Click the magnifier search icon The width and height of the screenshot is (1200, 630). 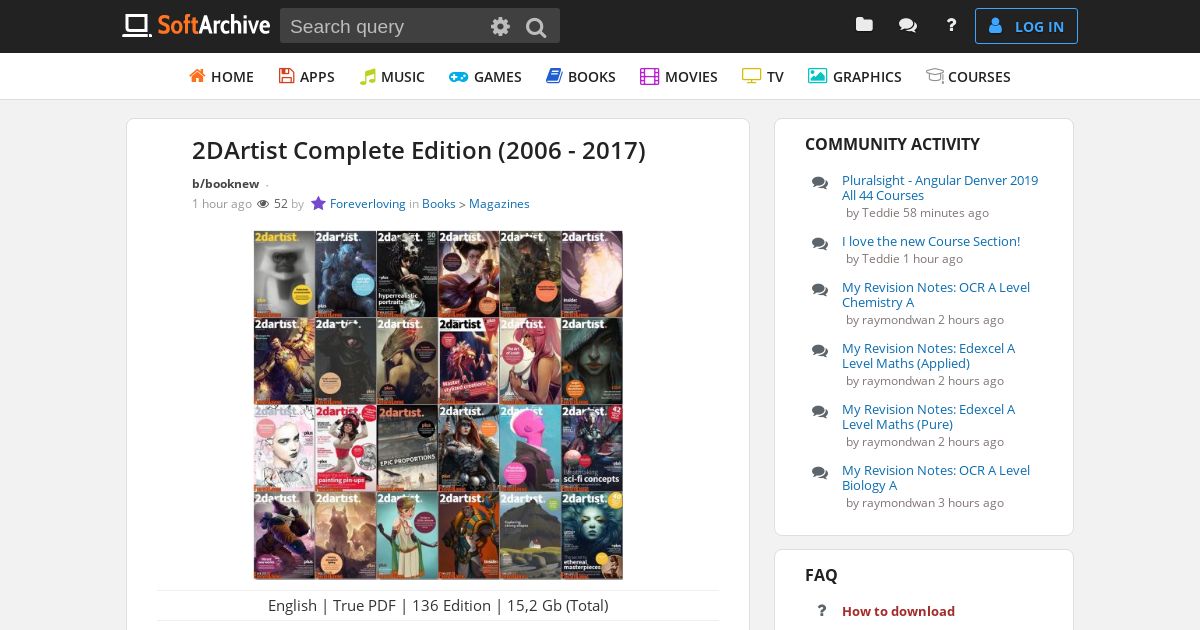(x=536, y=27)
